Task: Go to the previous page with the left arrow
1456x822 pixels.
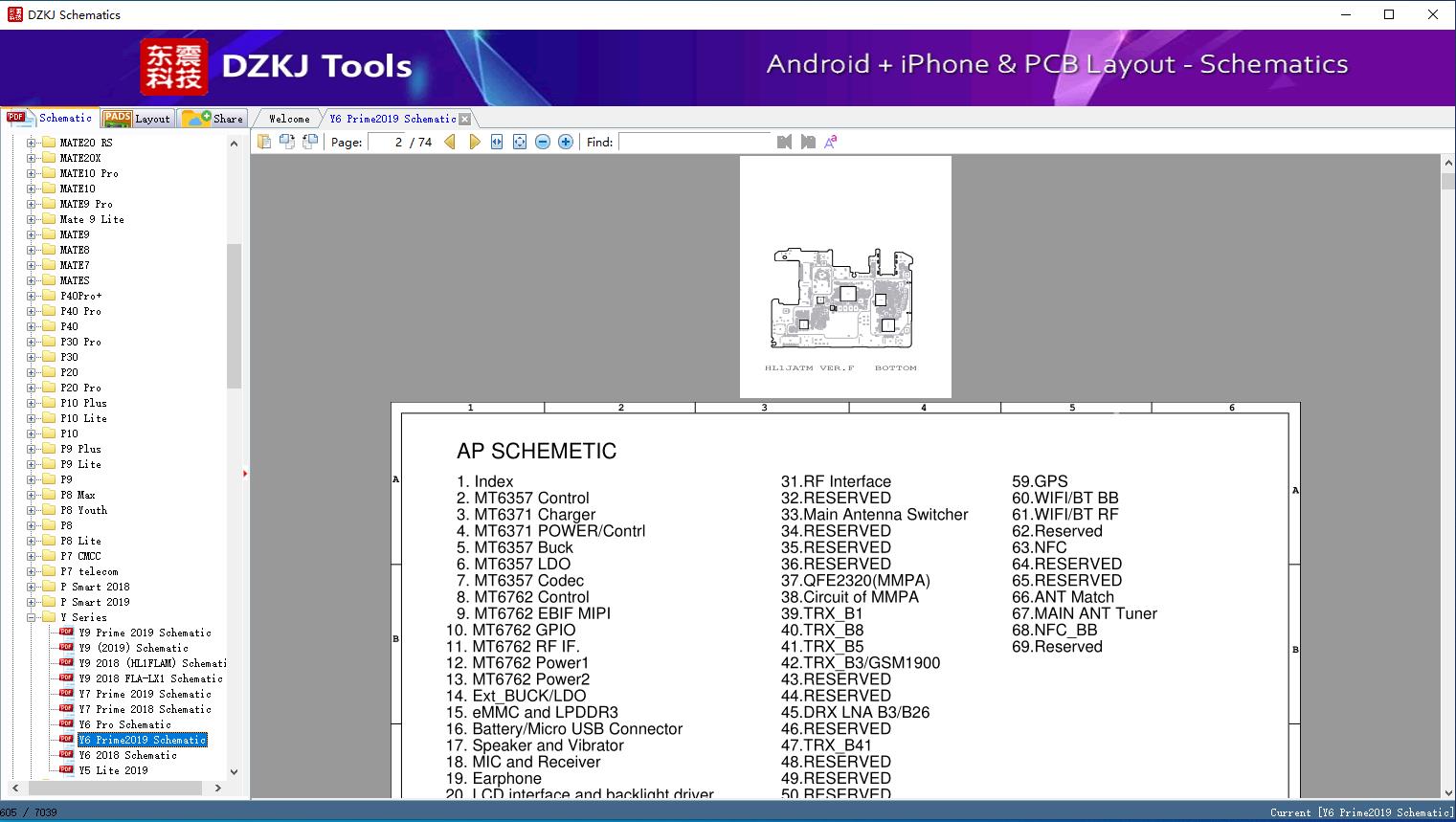Action: [450, 142]
